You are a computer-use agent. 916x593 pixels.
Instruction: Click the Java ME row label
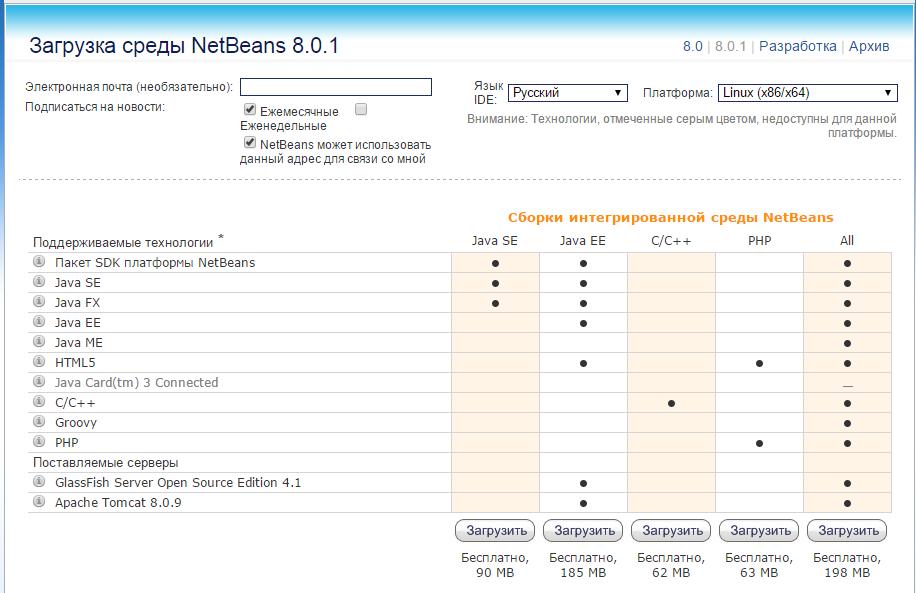tap(78, 343)
